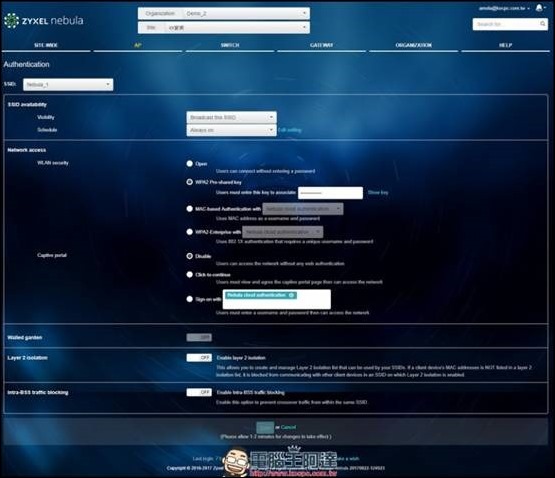Toggle the Walled garden switch
Screen dimensions: 555x478
[x=199, y=337]
